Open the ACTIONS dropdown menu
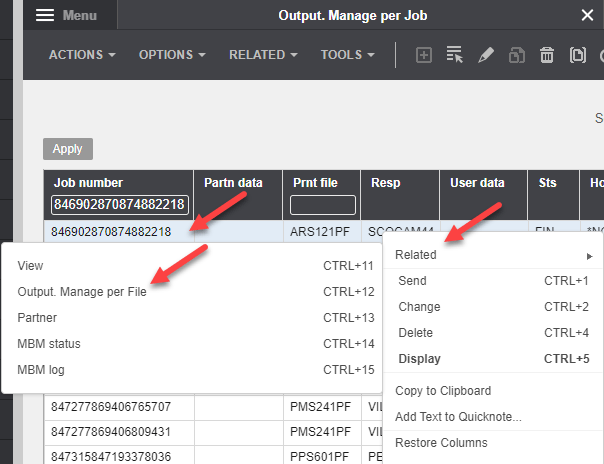The height and width of the screenshot is (464, 604). [82, 55]
